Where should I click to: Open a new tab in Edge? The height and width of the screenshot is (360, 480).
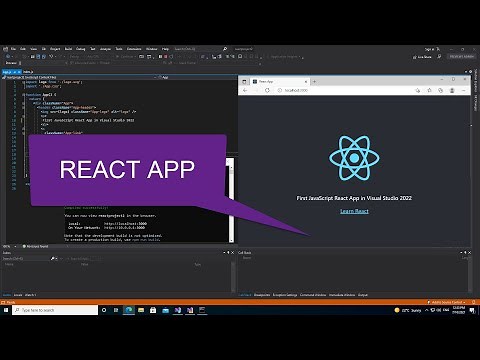click(314, 81)
